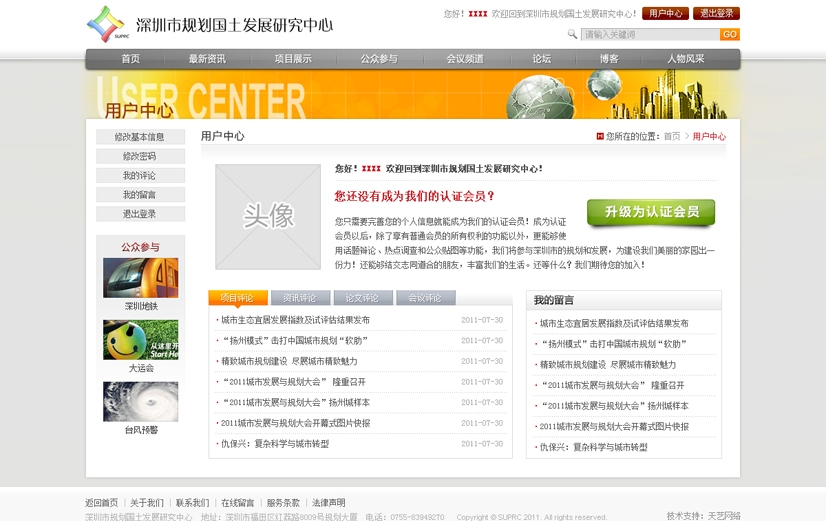Click the orange GO search button

730,35
